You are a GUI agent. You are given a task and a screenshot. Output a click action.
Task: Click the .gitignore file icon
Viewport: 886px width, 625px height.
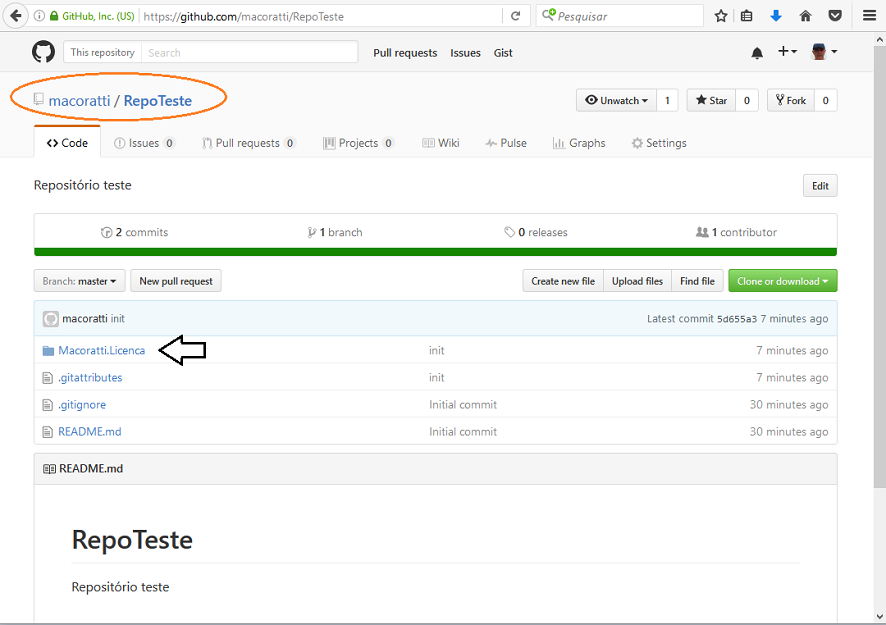[x=48, y=405]
